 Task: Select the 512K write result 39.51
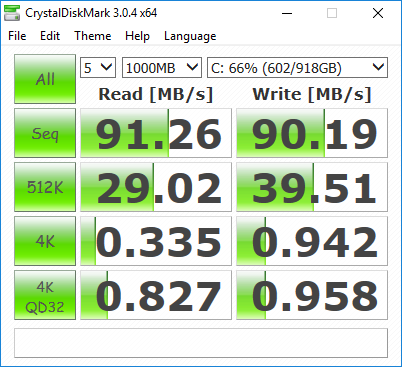click(x=312, y=187)
